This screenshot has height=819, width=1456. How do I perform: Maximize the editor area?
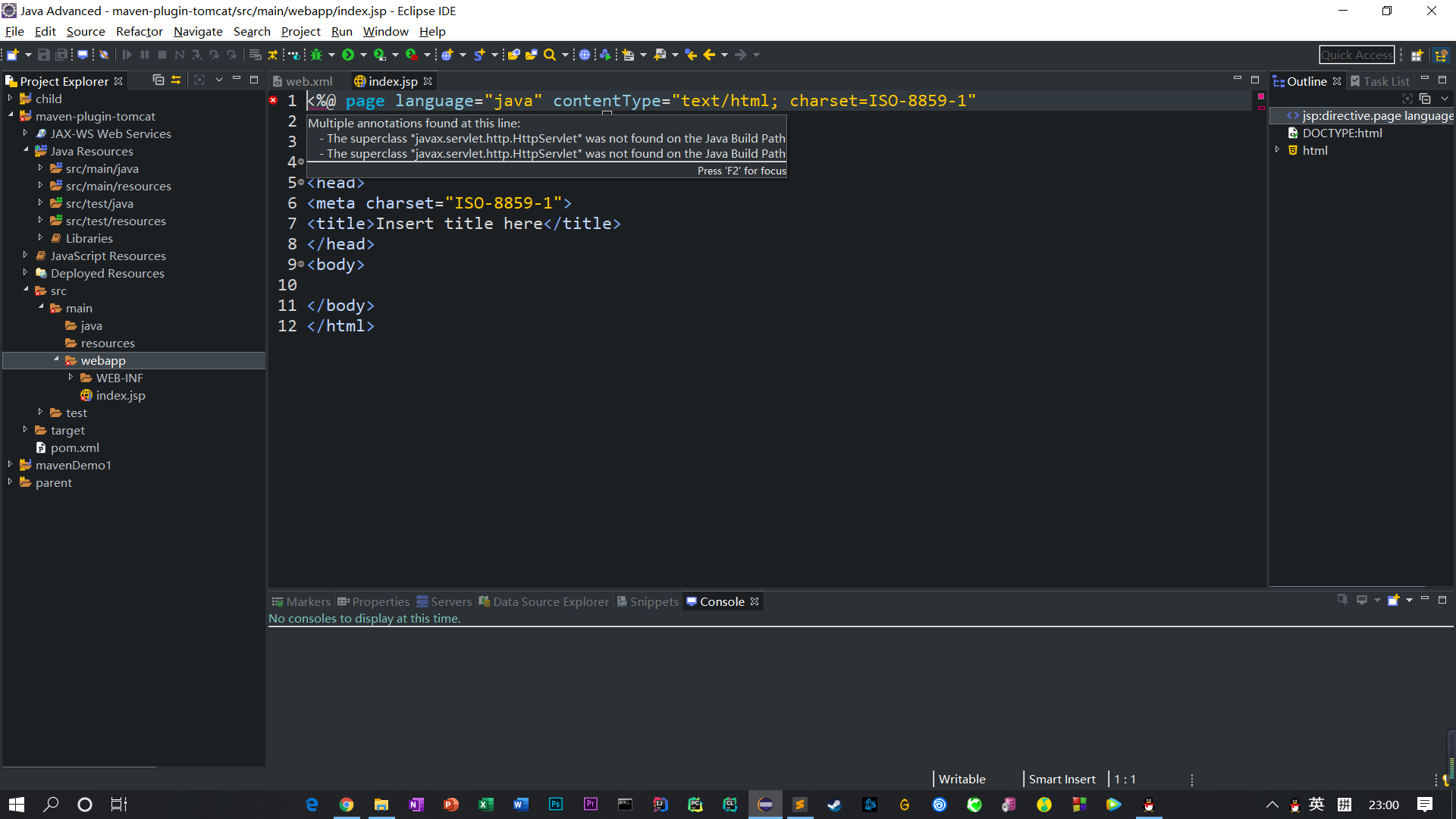pyautogui.click(x=1255, y=79)
